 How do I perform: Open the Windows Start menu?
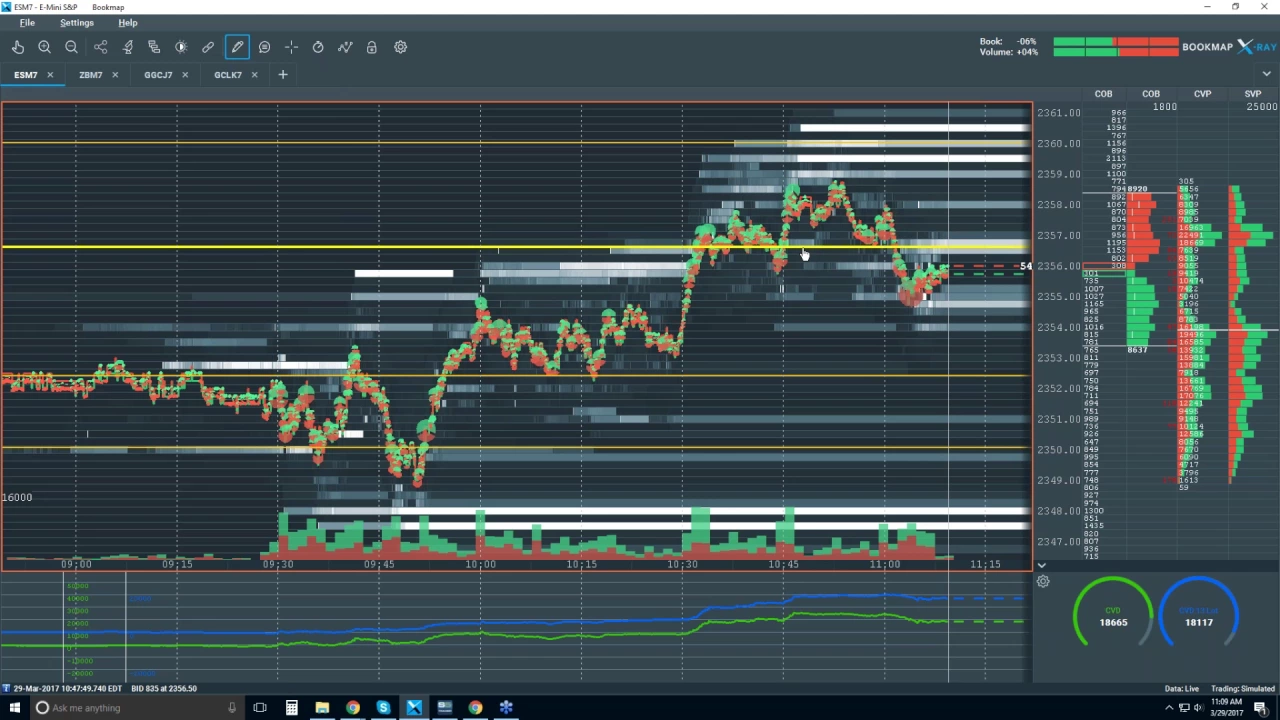click(x=14, y=707)
